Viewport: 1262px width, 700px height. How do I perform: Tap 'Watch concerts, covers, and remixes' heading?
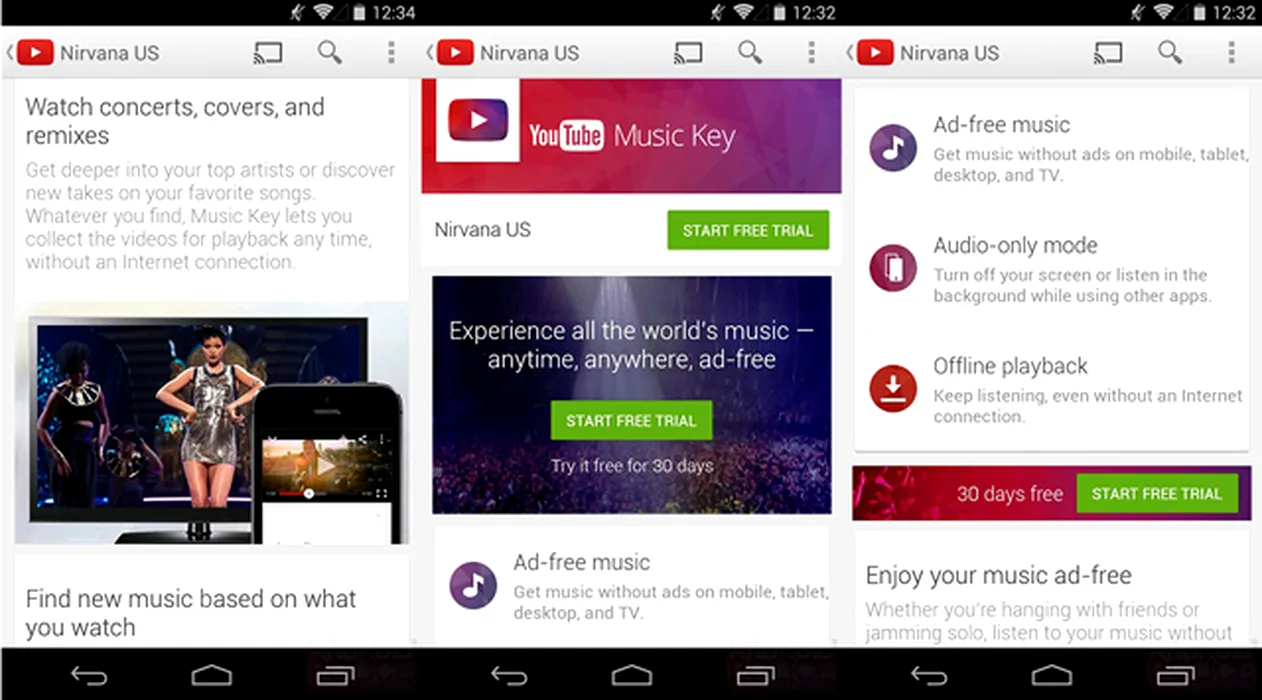(175, 121)
